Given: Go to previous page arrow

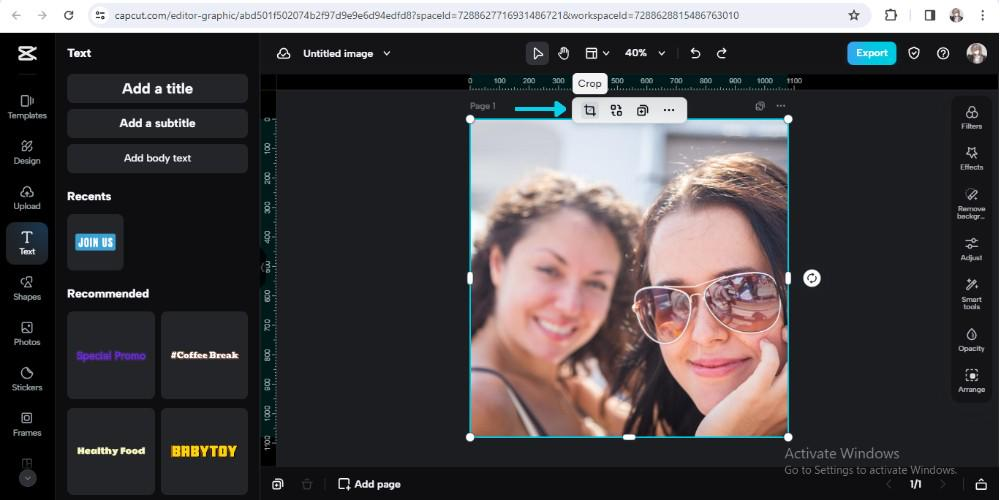Looking at the screenshot, I should pos(889,484).
